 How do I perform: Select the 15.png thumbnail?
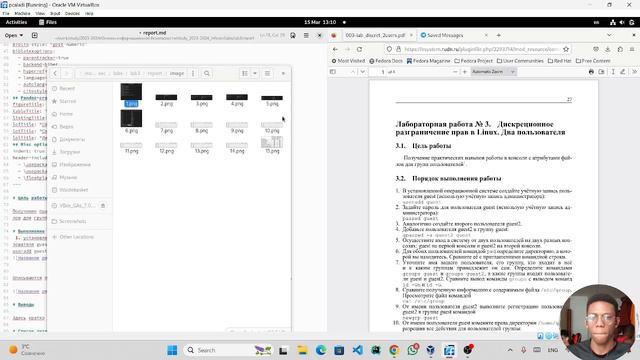(272, 142)
